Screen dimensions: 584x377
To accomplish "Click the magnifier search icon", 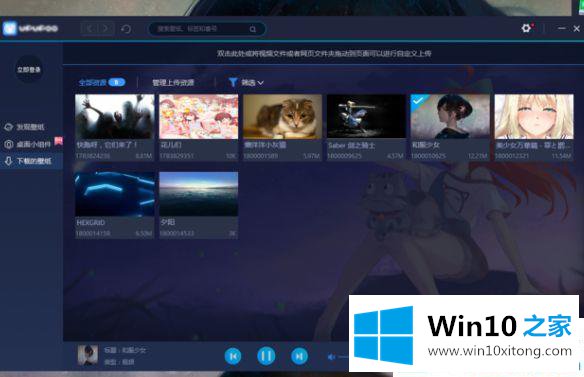I will click(253, 29).
